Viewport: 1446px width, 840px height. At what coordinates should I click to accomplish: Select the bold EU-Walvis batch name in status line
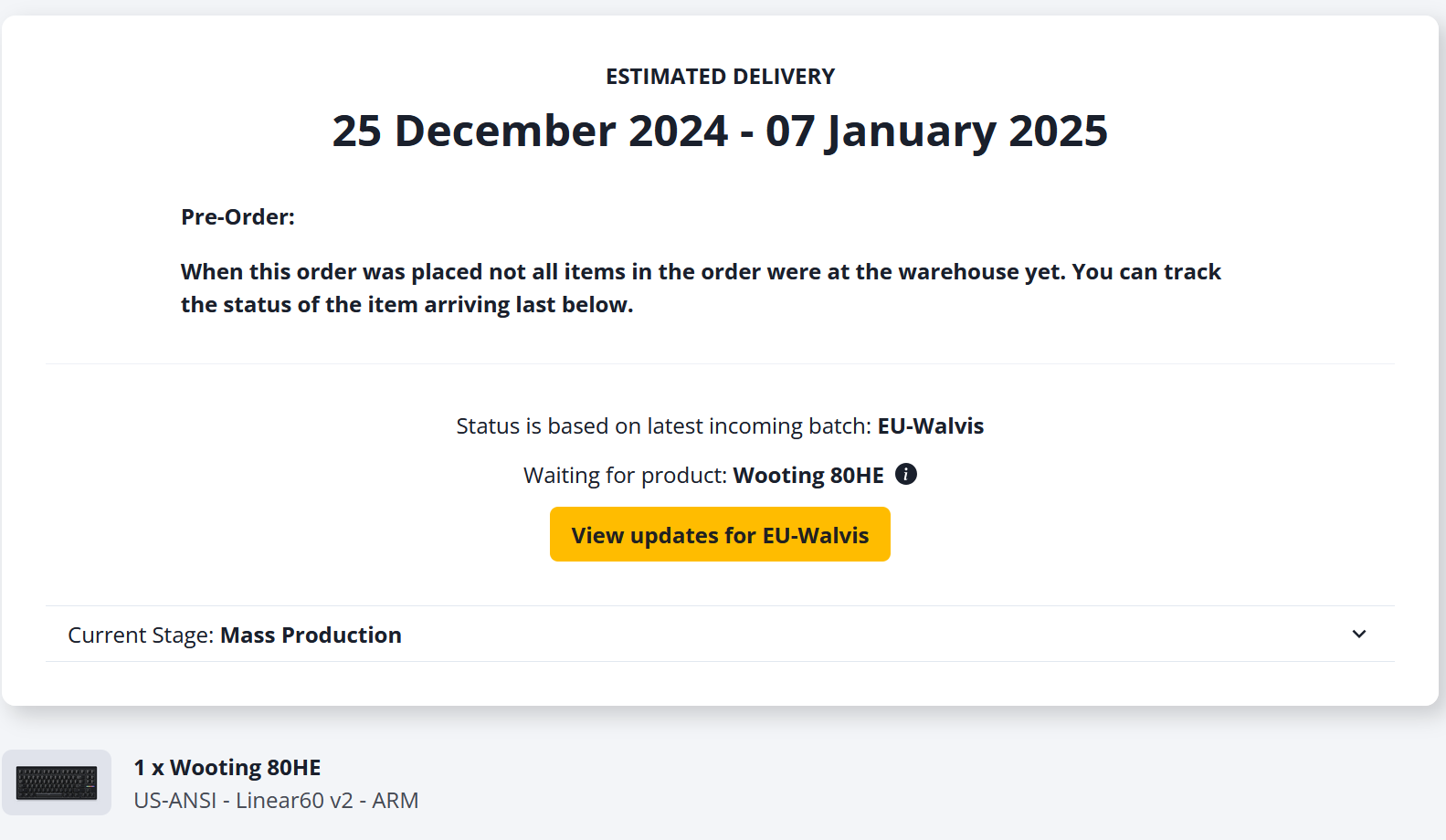[x=931, y=426]
